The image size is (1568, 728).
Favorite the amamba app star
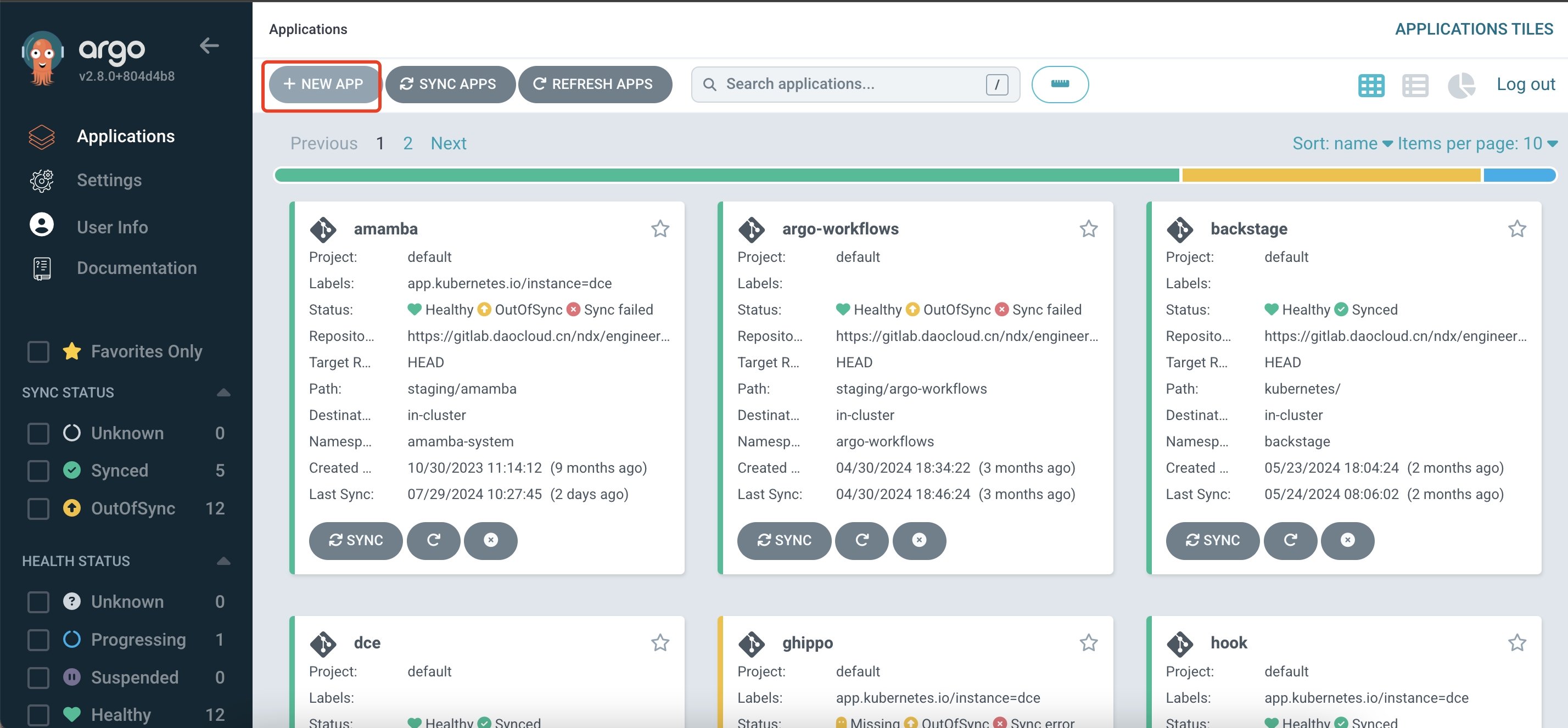(x=660, y=229)
